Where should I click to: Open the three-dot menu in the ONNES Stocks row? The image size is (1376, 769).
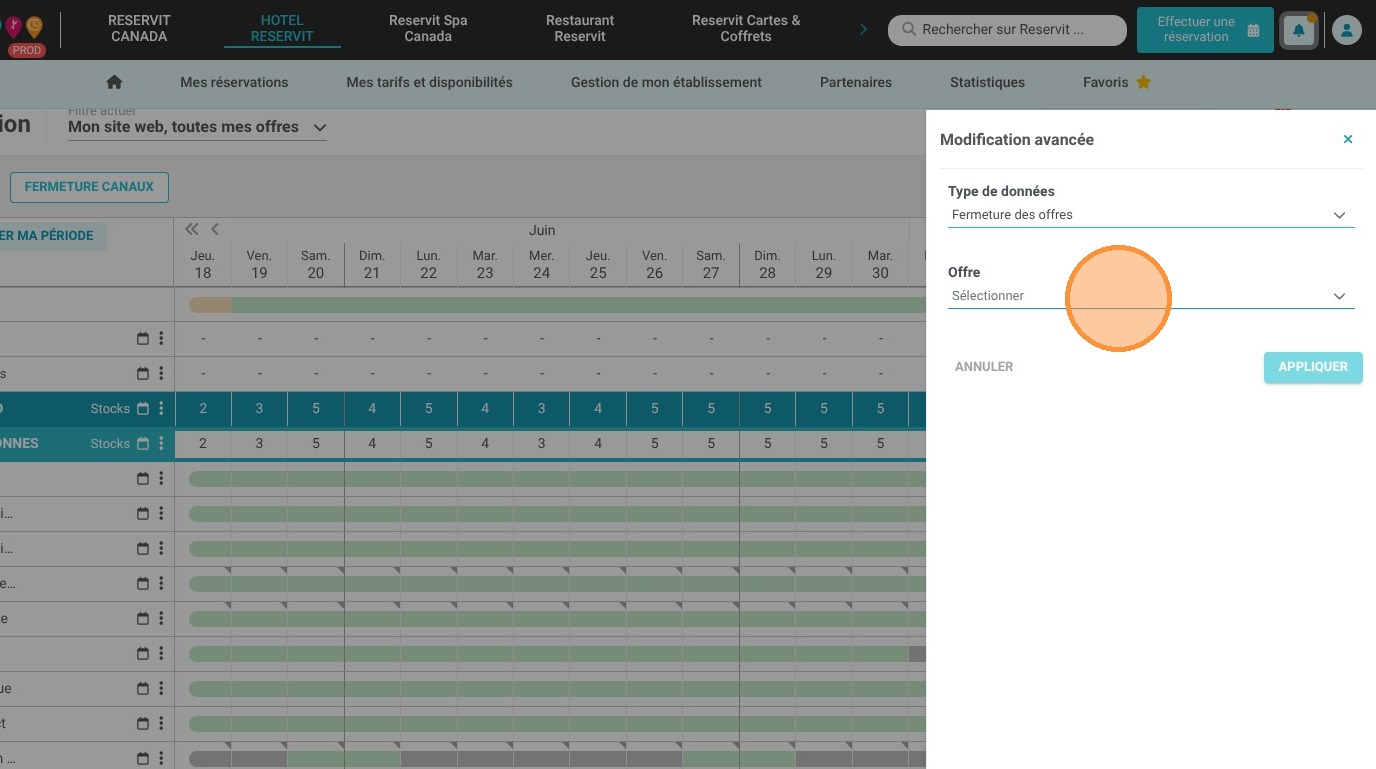161,443
